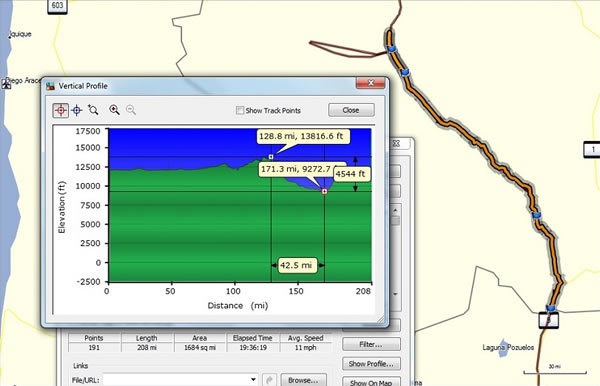Select the red crosshair measure tool
Screen dimensions: 600x386
[x=60, y=110]
